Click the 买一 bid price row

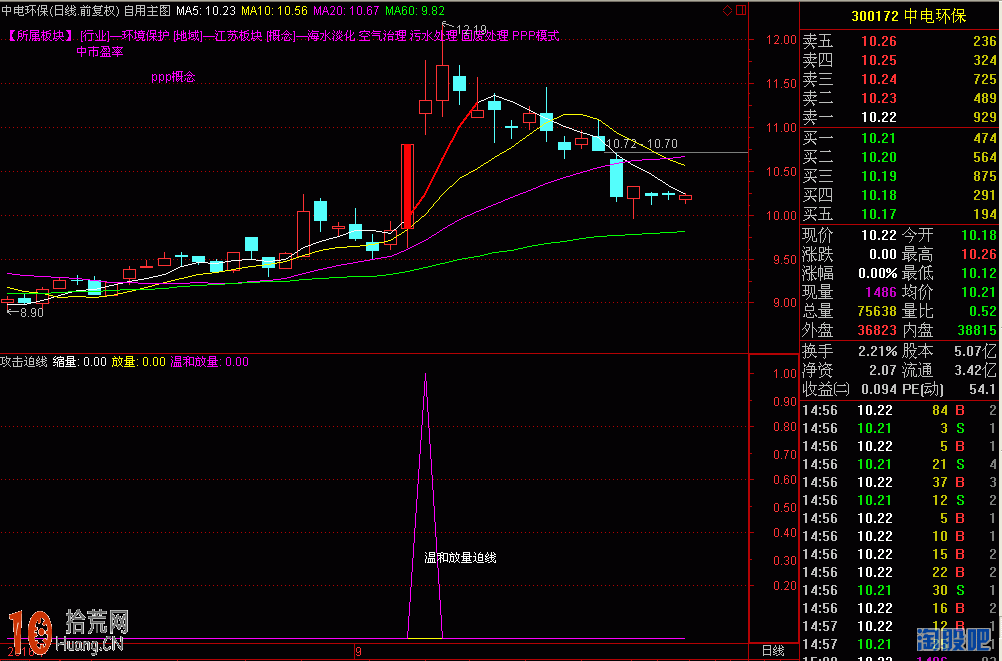(899, 138)
